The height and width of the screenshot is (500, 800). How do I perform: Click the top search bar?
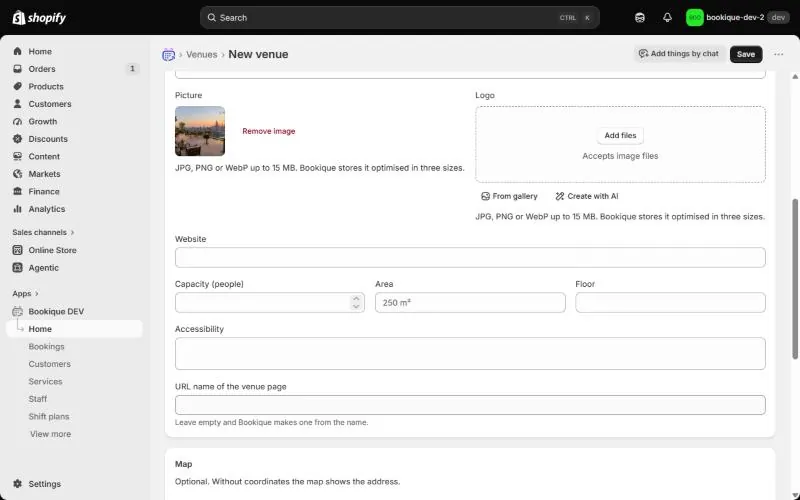click(399, 18)
